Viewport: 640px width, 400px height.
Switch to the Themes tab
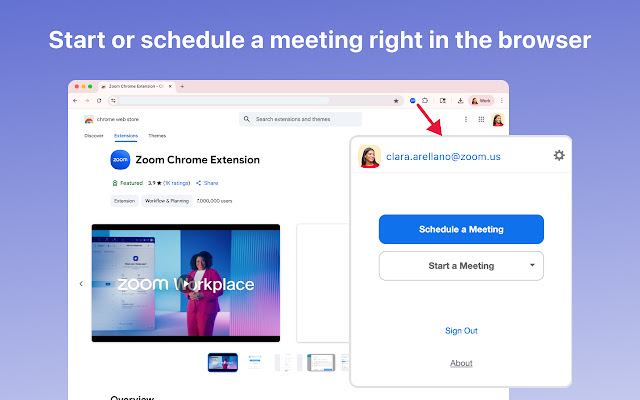coord(157,136)
